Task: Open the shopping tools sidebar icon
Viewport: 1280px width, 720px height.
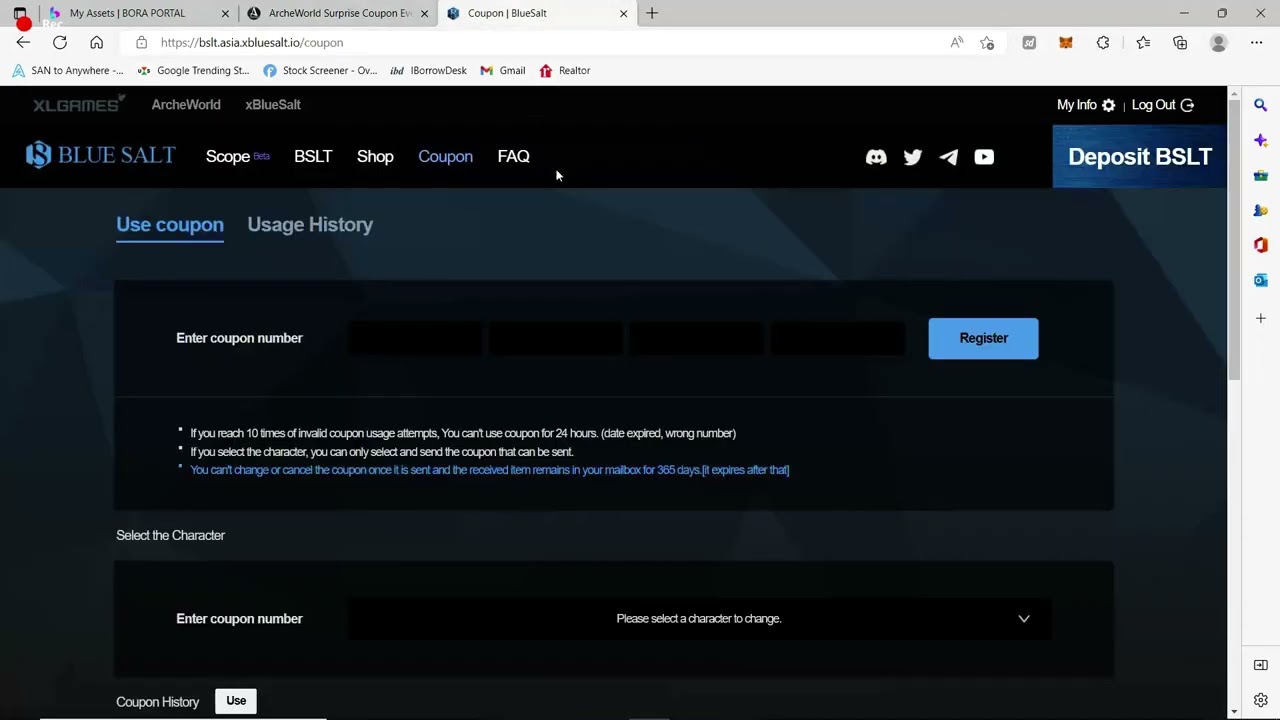Action: tap(1261, 176)
